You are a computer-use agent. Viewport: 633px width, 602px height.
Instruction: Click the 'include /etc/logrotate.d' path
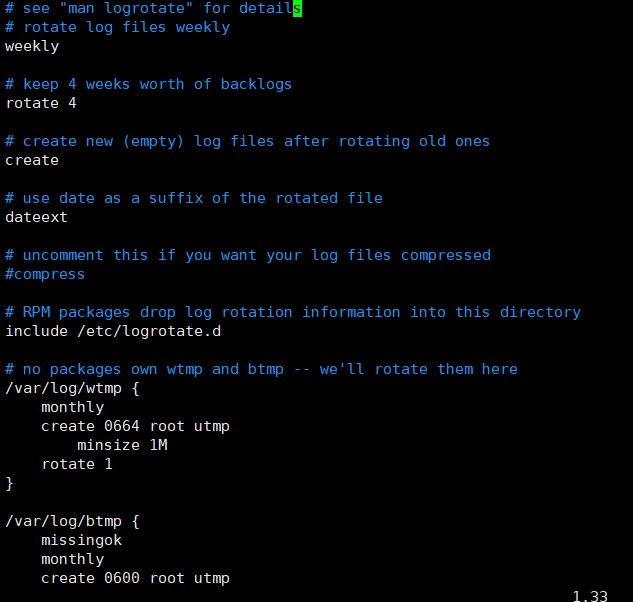(x=113, y=331)
